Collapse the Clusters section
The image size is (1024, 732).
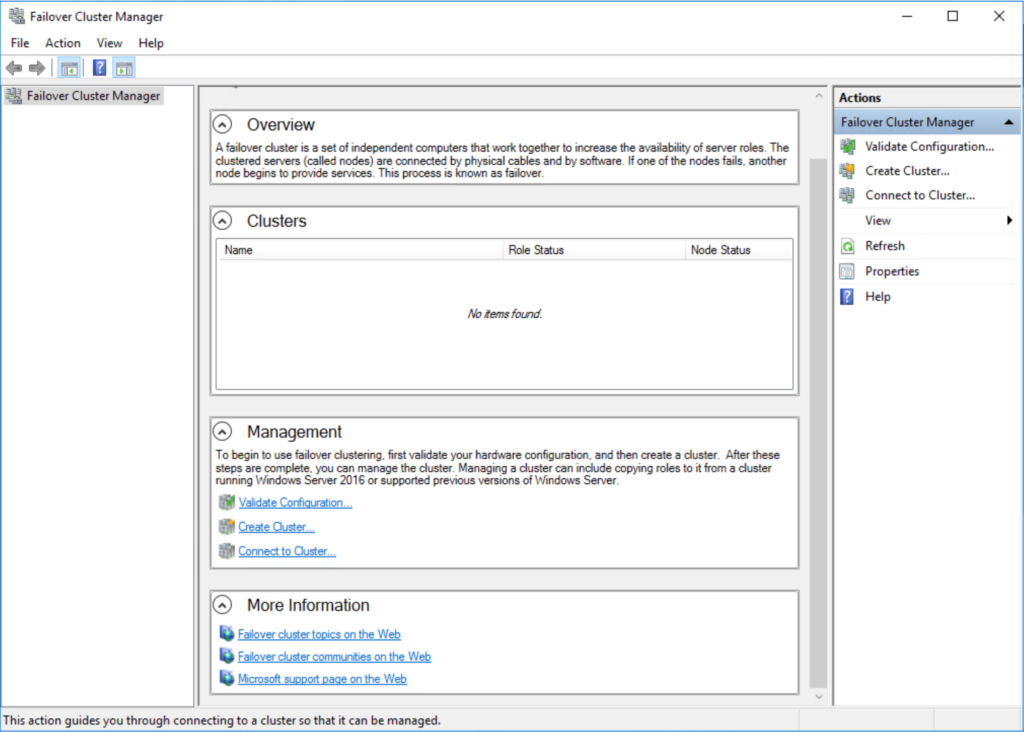(x=222, y=219)
